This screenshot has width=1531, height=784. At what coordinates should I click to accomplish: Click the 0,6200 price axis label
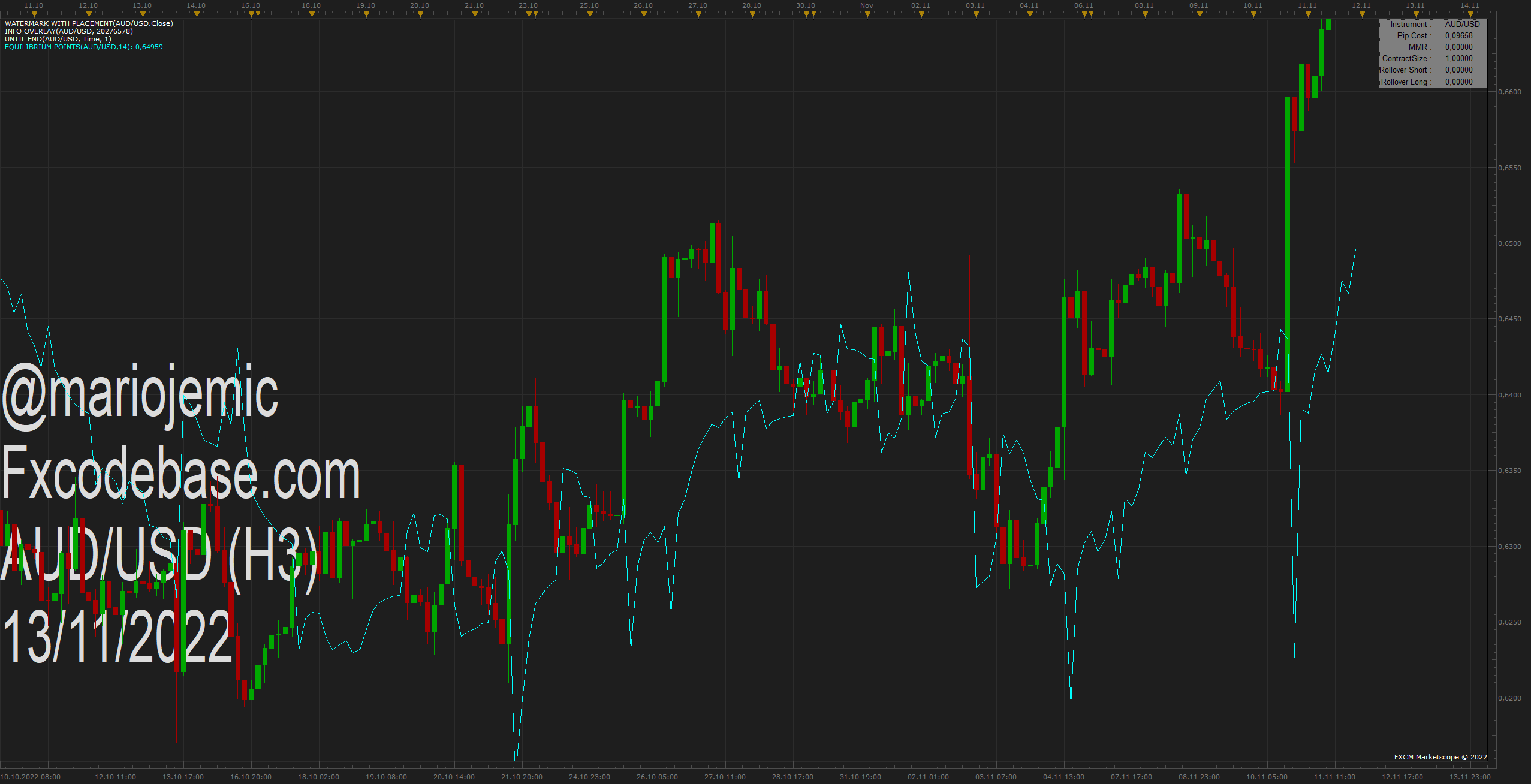(x=1509, y=698)
